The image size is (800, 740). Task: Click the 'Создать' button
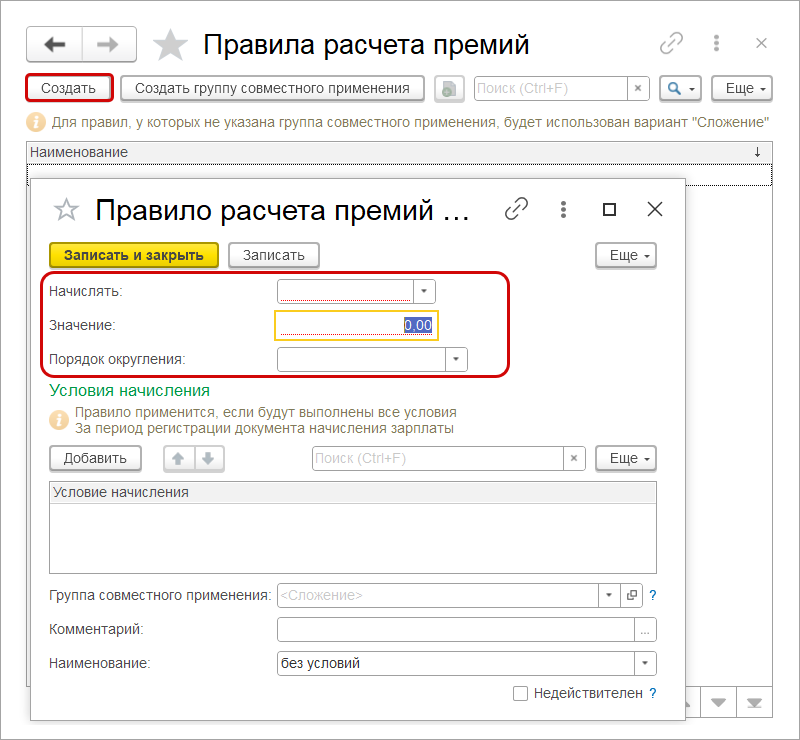pyautogui.click(x=69, y=88)
